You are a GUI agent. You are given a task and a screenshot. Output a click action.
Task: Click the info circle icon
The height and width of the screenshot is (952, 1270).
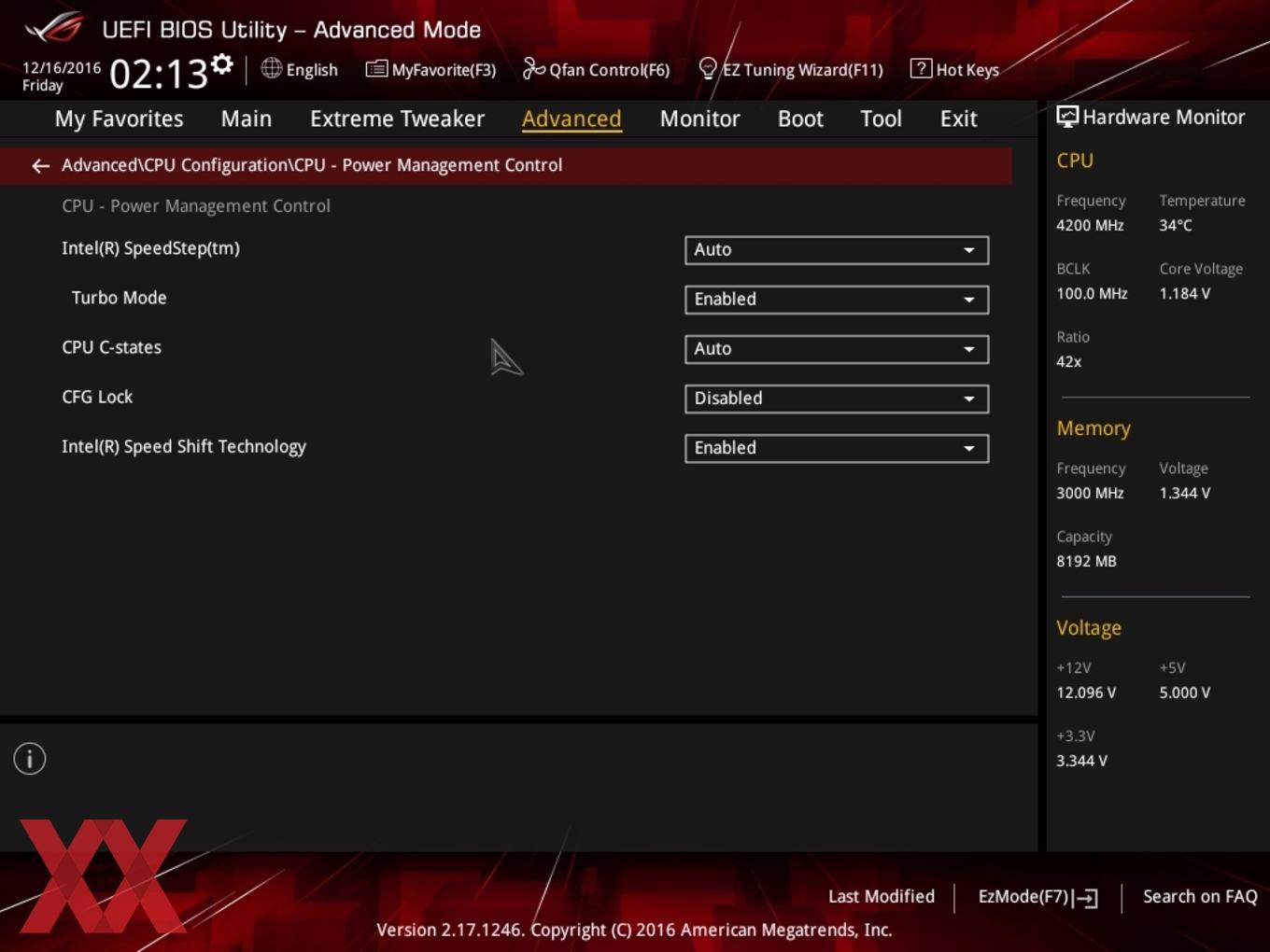click(x=30, y=759)
